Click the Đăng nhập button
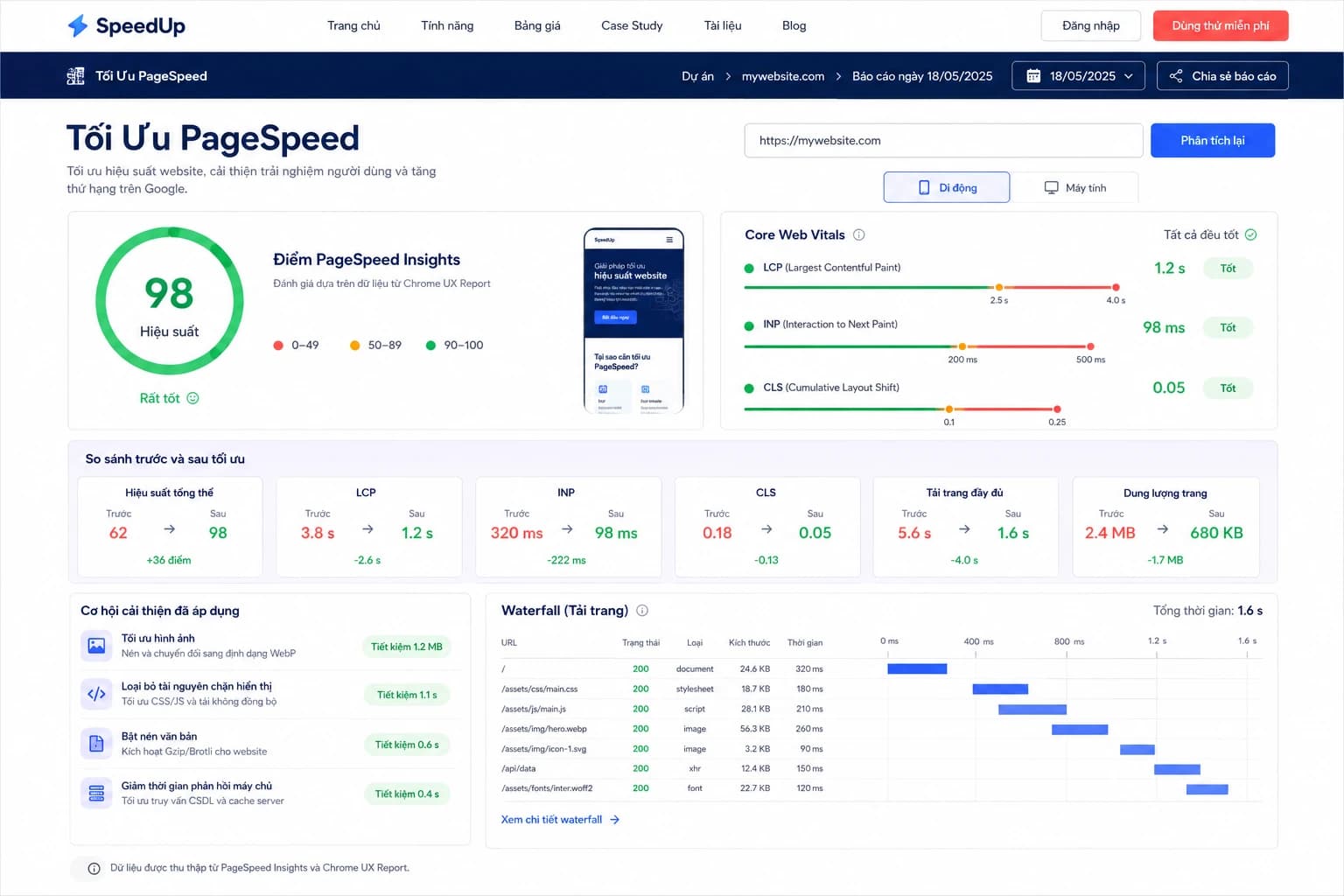1344x896 pixels. 1091,25
